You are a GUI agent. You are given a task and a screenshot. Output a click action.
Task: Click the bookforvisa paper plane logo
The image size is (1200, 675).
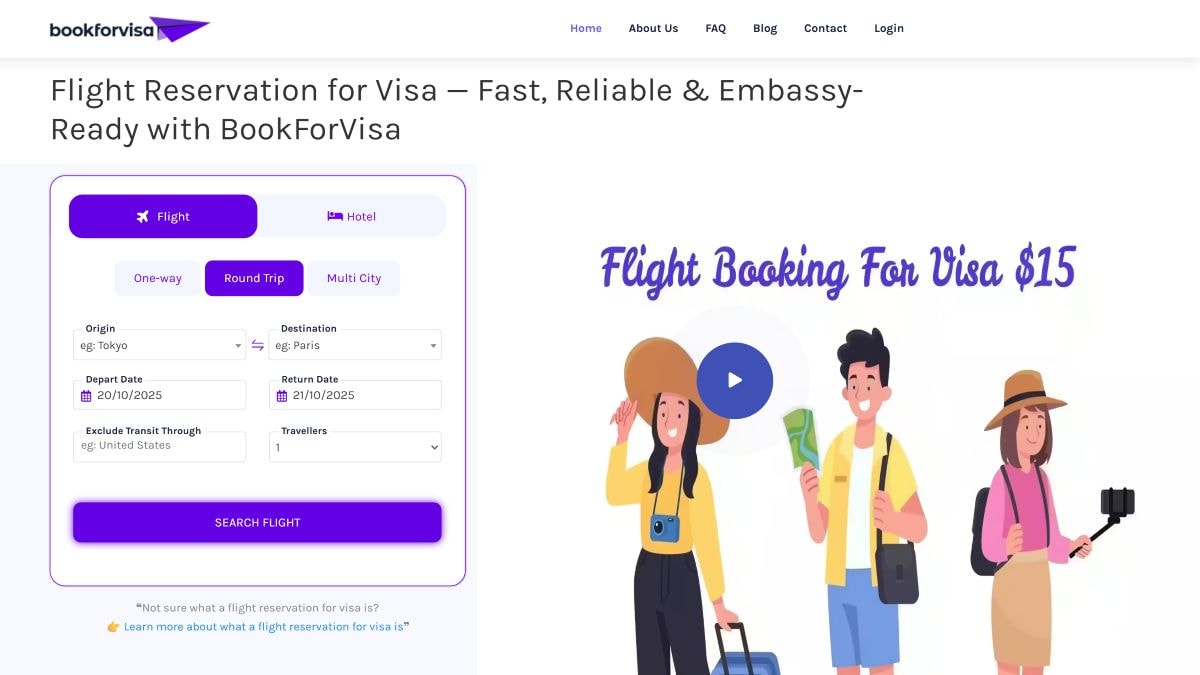[130, 29]
